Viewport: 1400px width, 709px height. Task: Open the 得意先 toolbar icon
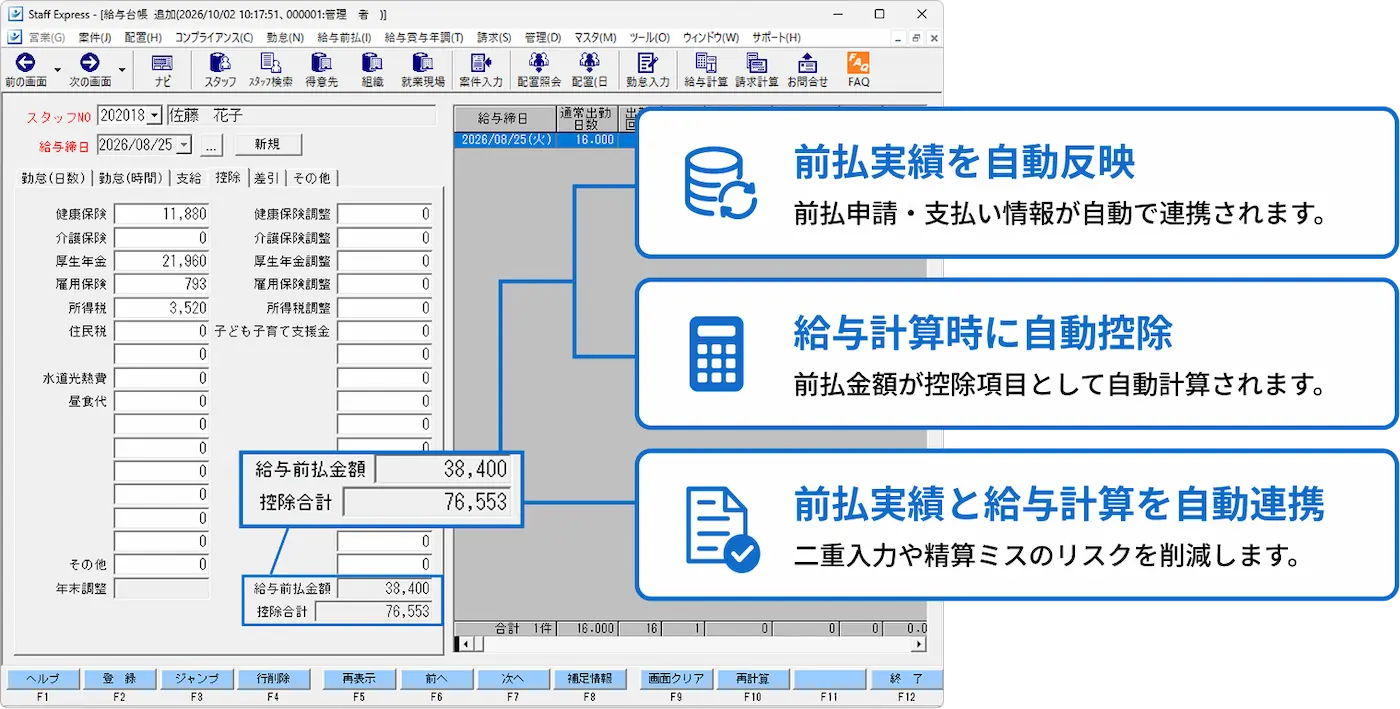click(321, 63)
